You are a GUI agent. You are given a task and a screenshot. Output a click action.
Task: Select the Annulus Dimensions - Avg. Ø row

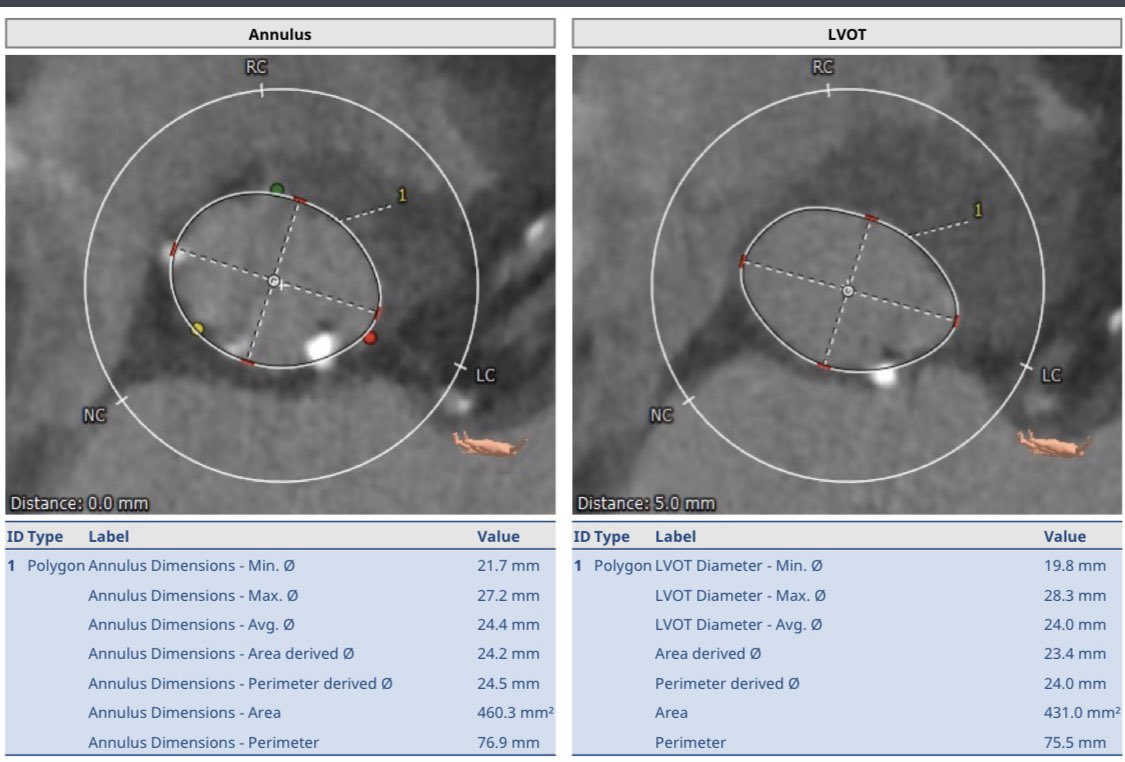click(x=280, y=625)
